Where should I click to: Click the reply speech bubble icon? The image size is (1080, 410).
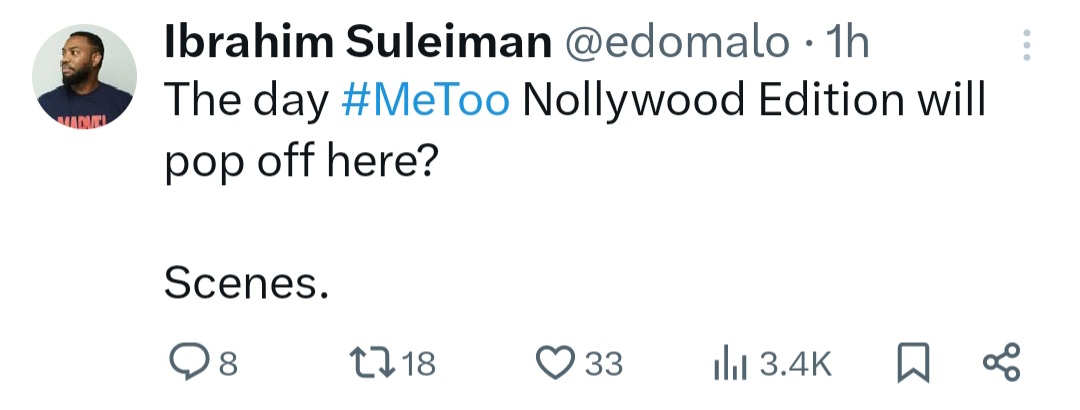tap(188, 362)
